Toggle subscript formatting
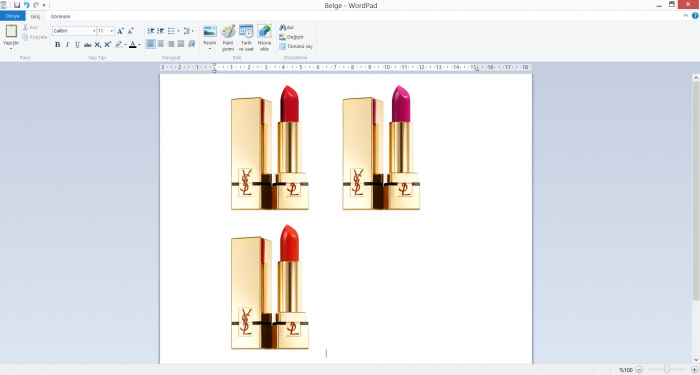 point(98,44)
